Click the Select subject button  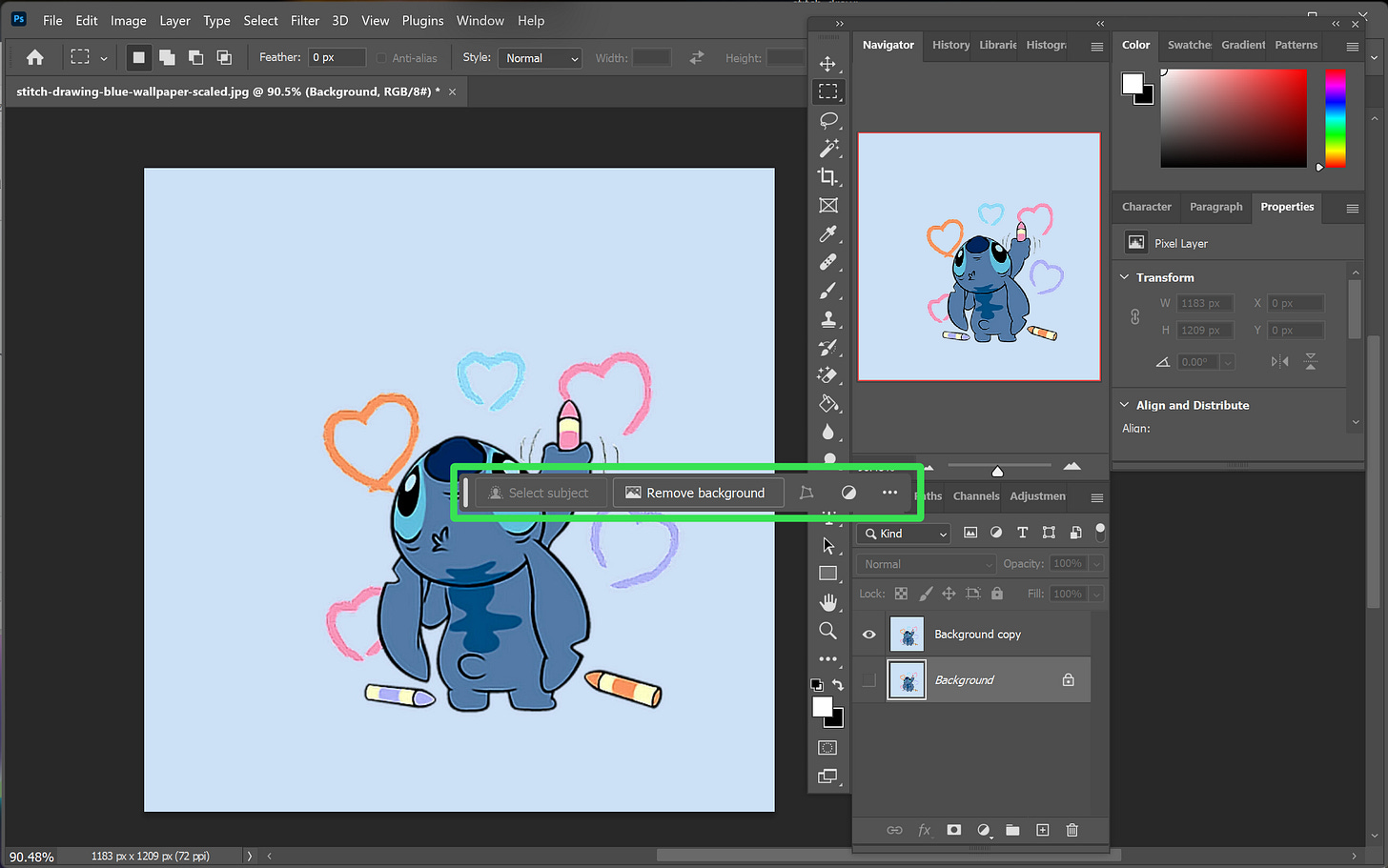(539, 493)
